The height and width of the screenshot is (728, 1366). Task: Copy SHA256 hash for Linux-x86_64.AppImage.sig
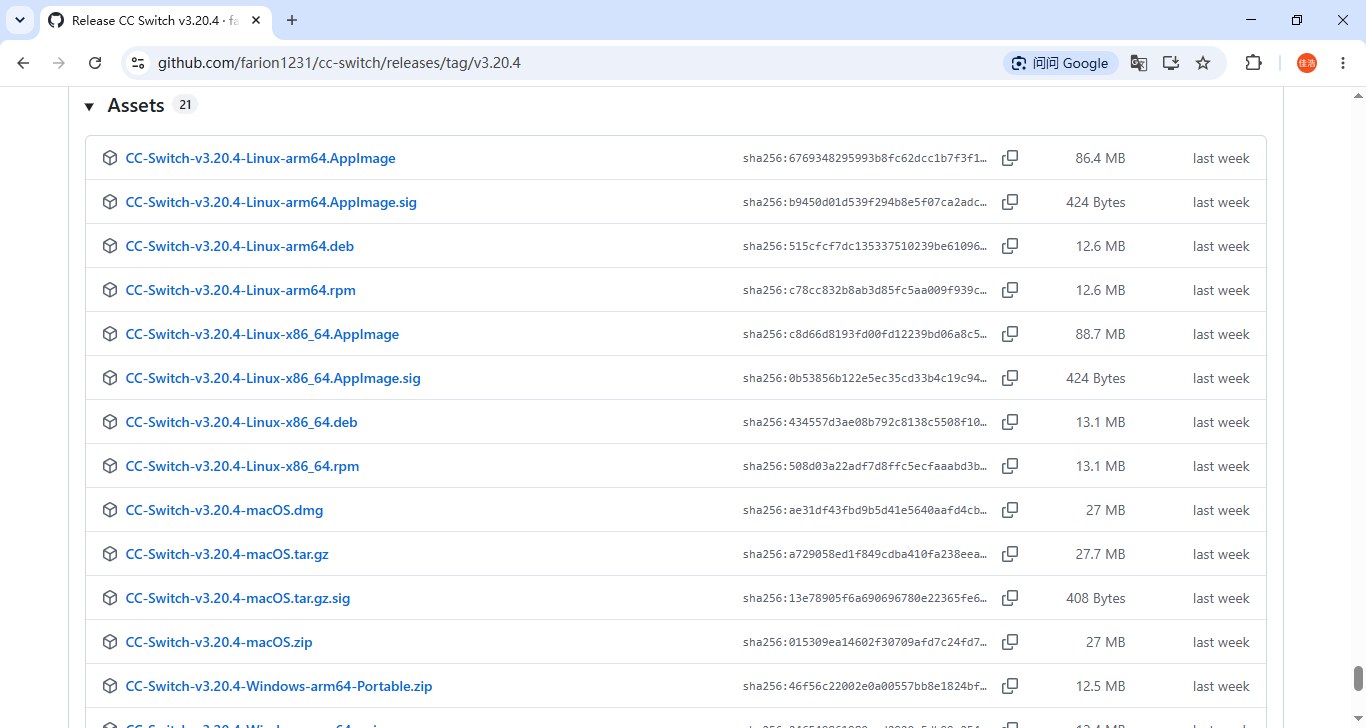[1010, 378]
